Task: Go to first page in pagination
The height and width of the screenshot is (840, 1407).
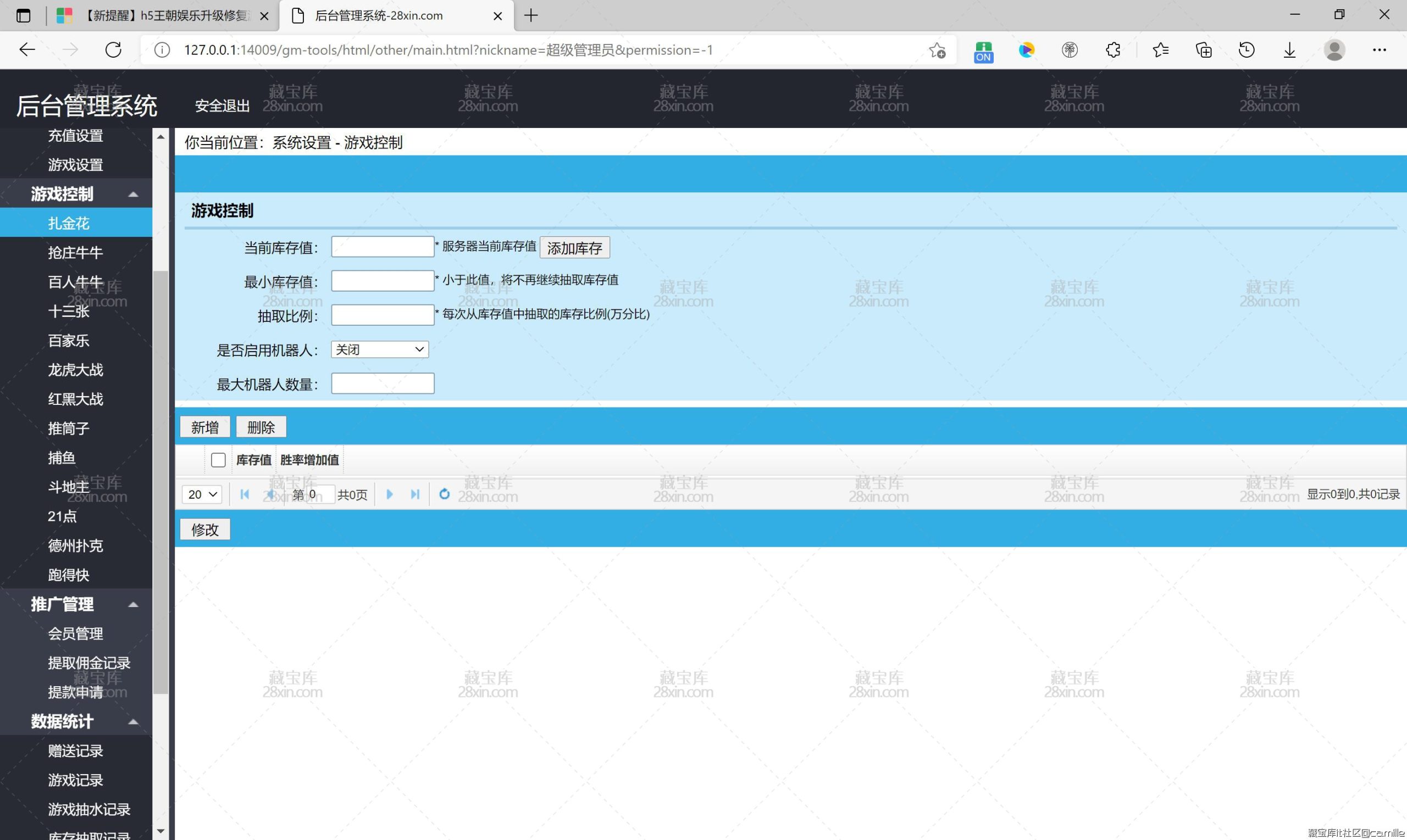Action: [x=245, y=494]
